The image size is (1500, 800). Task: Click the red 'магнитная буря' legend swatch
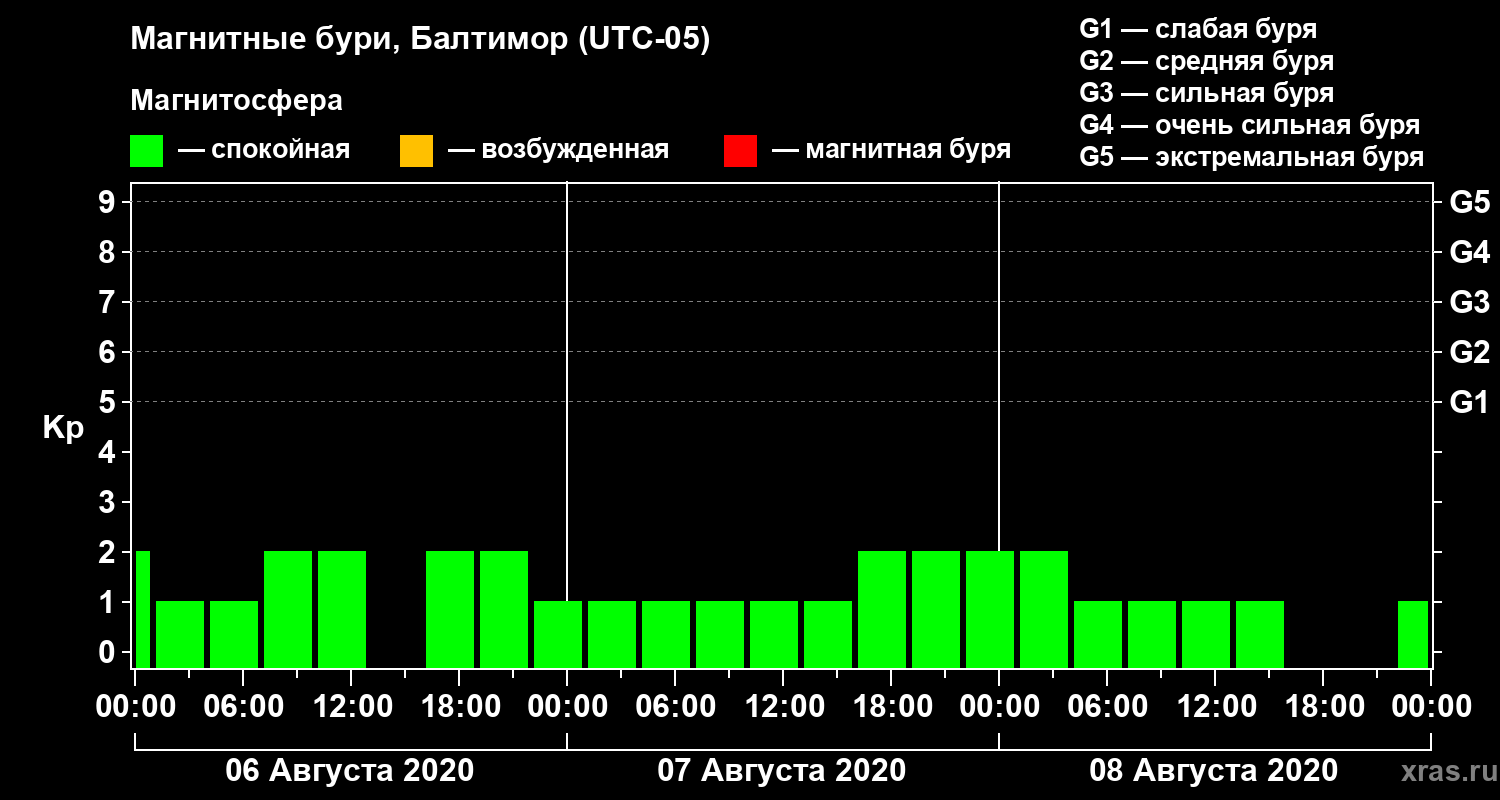tap(740, 151)
